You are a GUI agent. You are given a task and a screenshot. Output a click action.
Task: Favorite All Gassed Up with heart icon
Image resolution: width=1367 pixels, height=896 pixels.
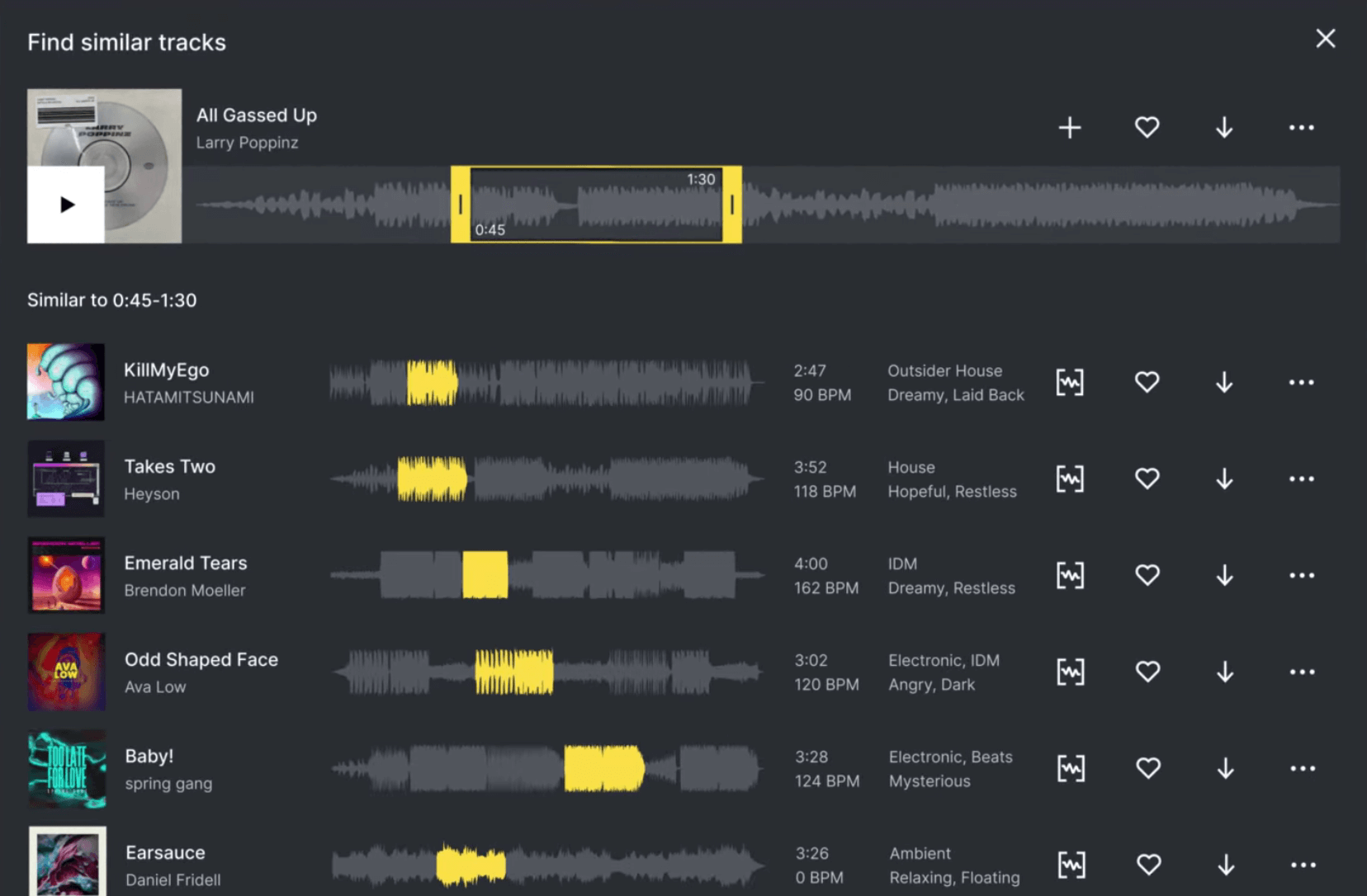(1147, 128)
